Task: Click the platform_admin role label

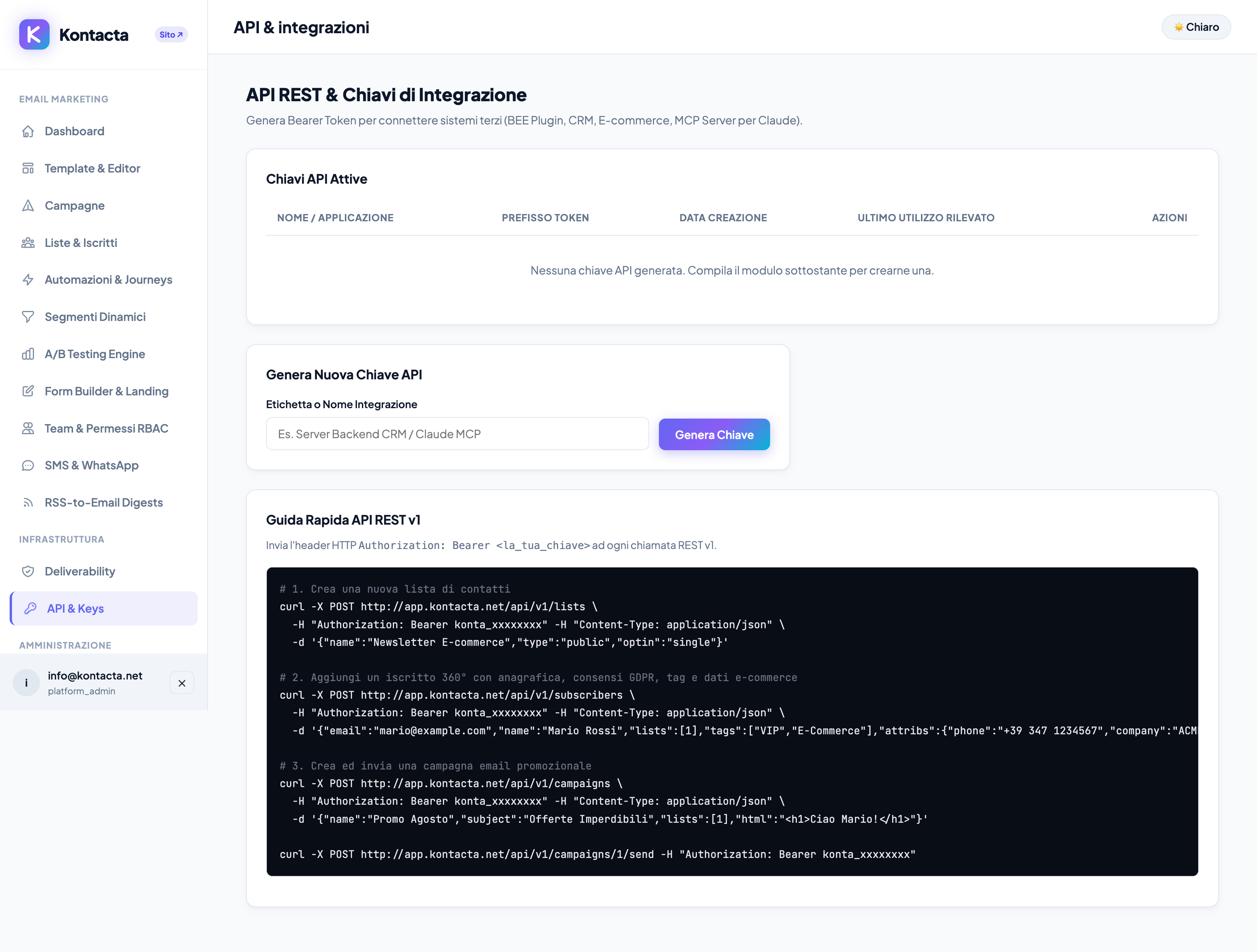Action: click(81, 691)
